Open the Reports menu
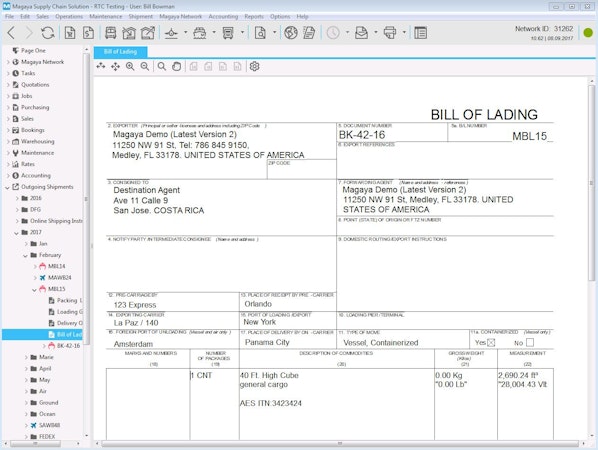Screen dimensions: 598x450 pos(254,16)
